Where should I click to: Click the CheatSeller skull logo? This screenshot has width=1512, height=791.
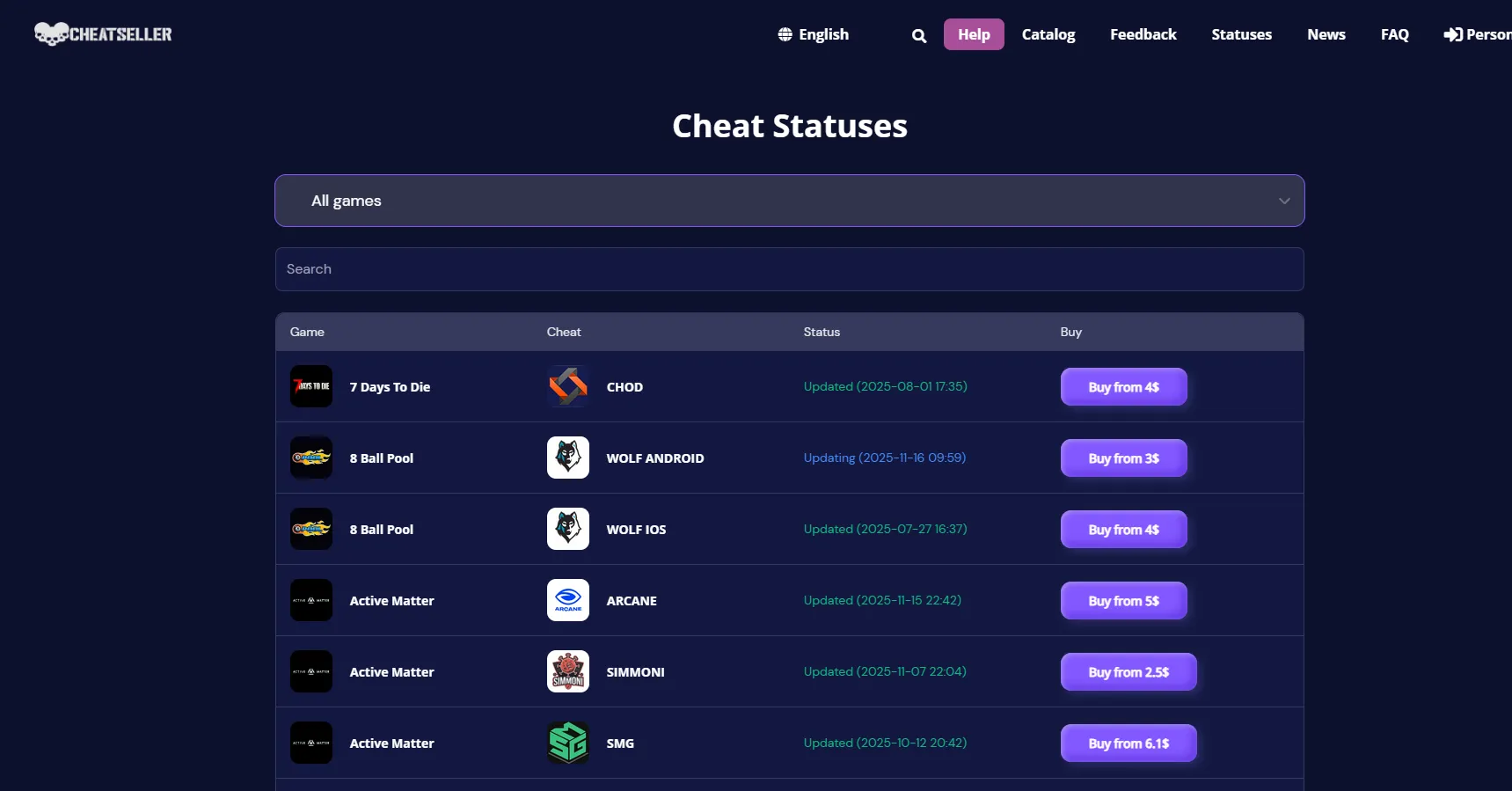click(x=103, y=34)
